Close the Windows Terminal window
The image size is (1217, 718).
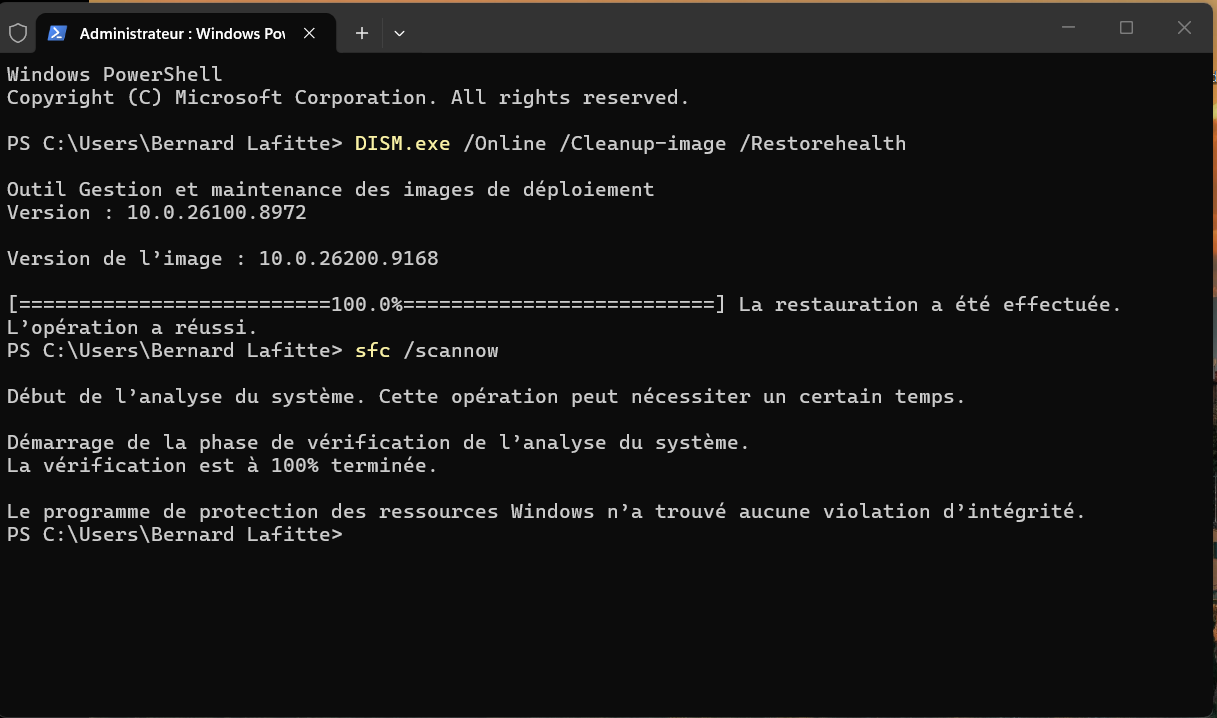coord(1184,29)
